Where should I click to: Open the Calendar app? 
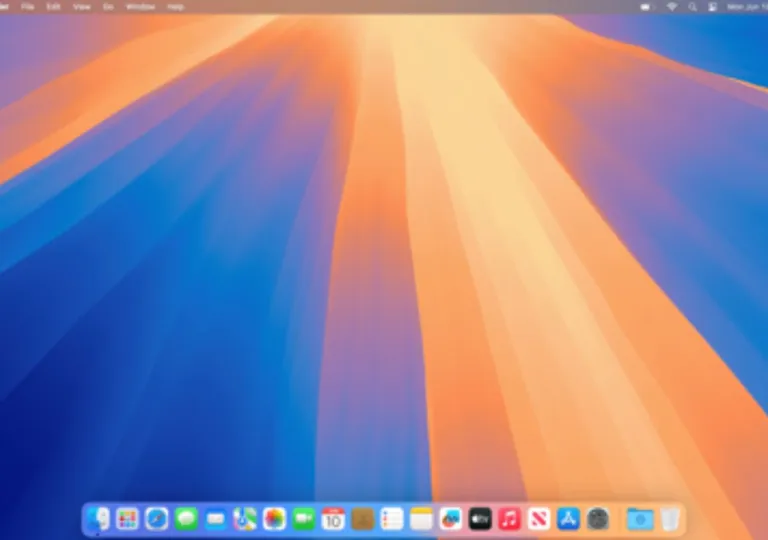coord(333,518)
